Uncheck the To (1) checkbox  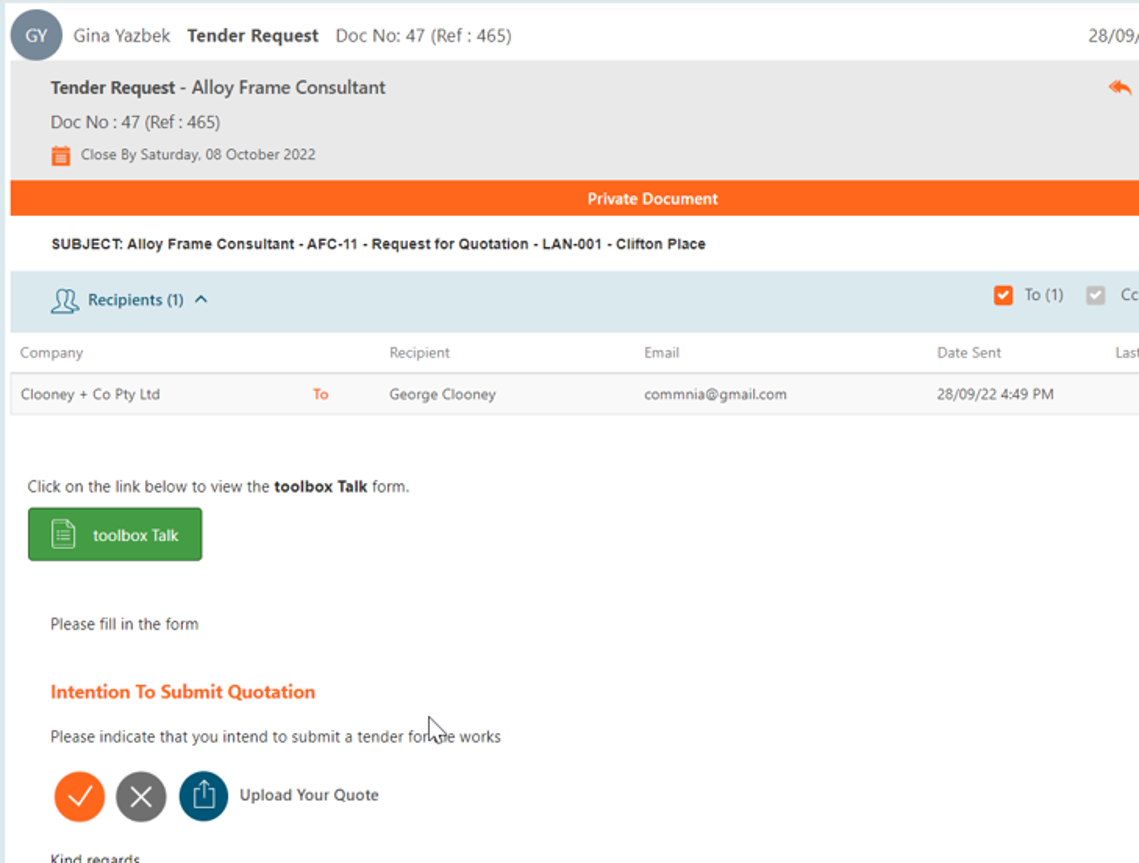pos(1003,294)
